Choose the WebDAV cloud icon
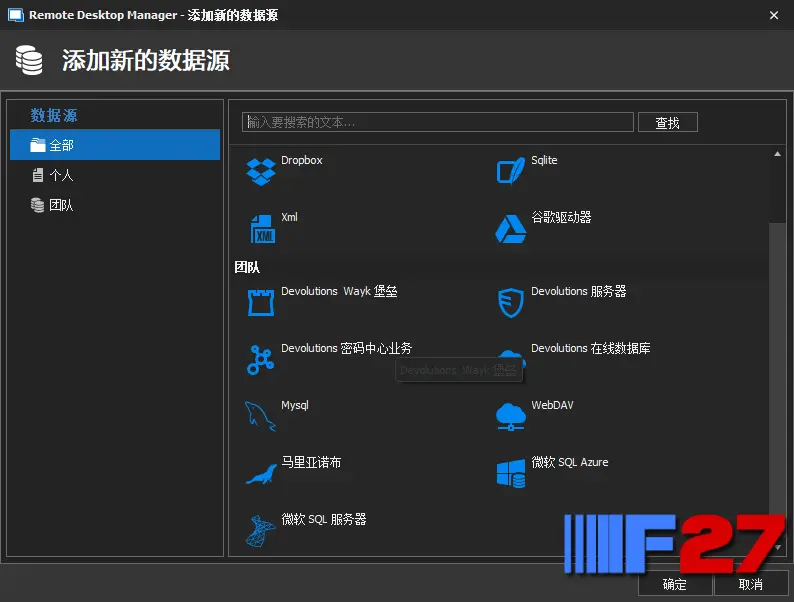794x602 pixels. point(510,417)
